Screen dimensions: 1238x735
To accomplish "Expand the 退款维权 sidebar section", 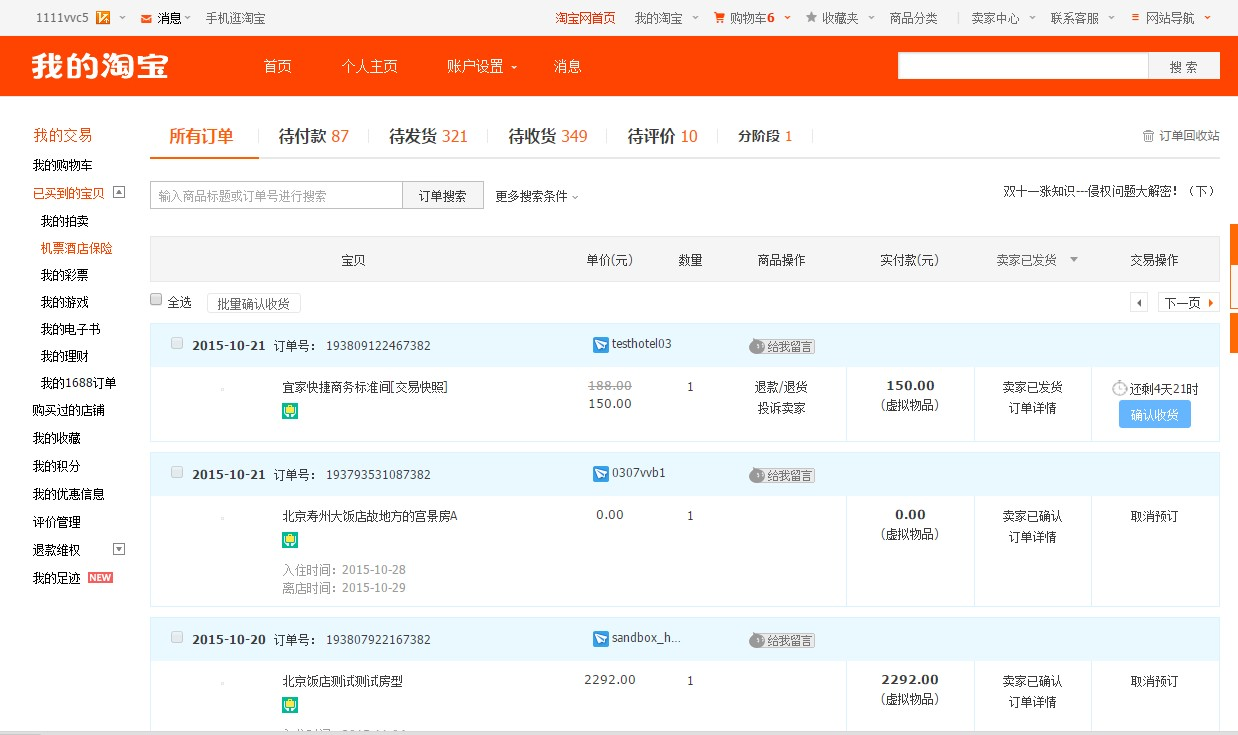I will [119, 549].
